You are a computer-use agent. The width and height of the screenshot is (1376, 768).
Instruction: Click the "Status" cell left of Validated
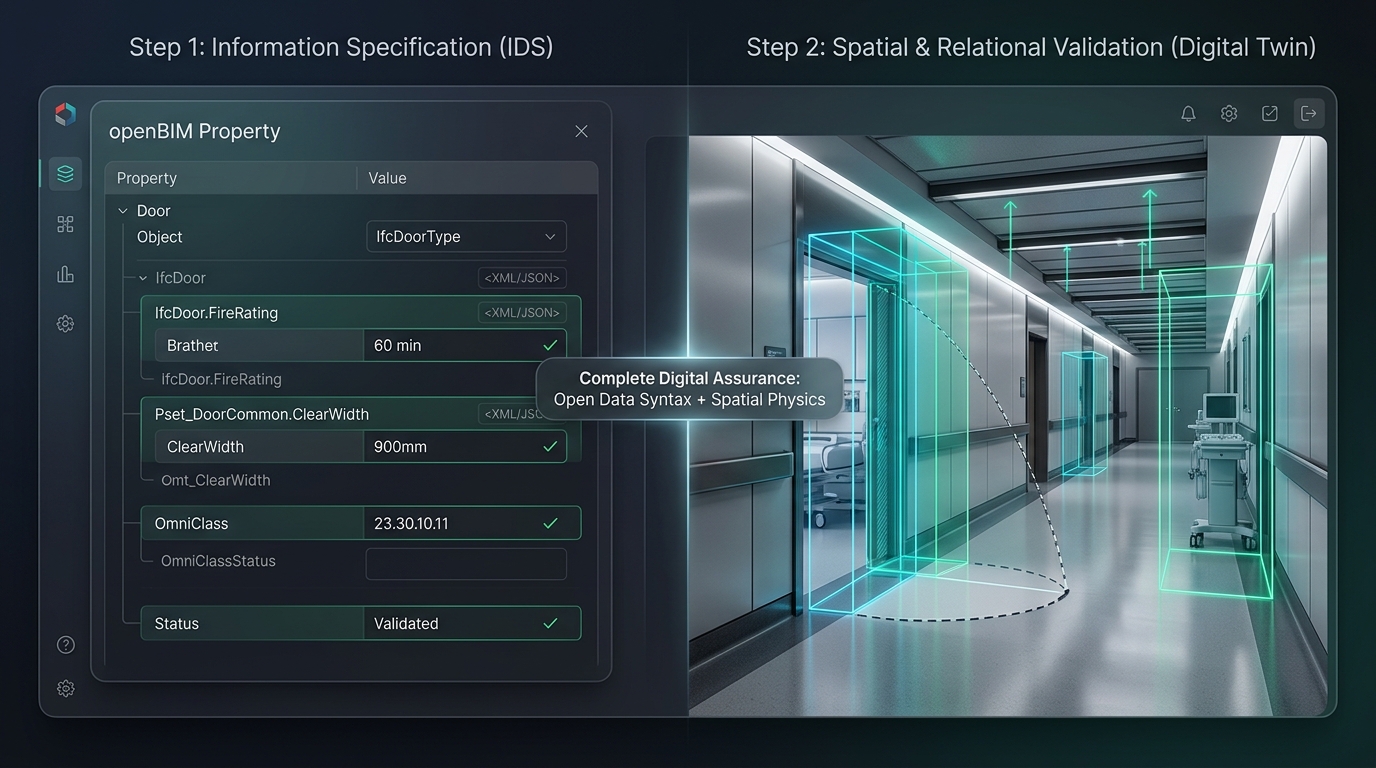tap(252, 623)
